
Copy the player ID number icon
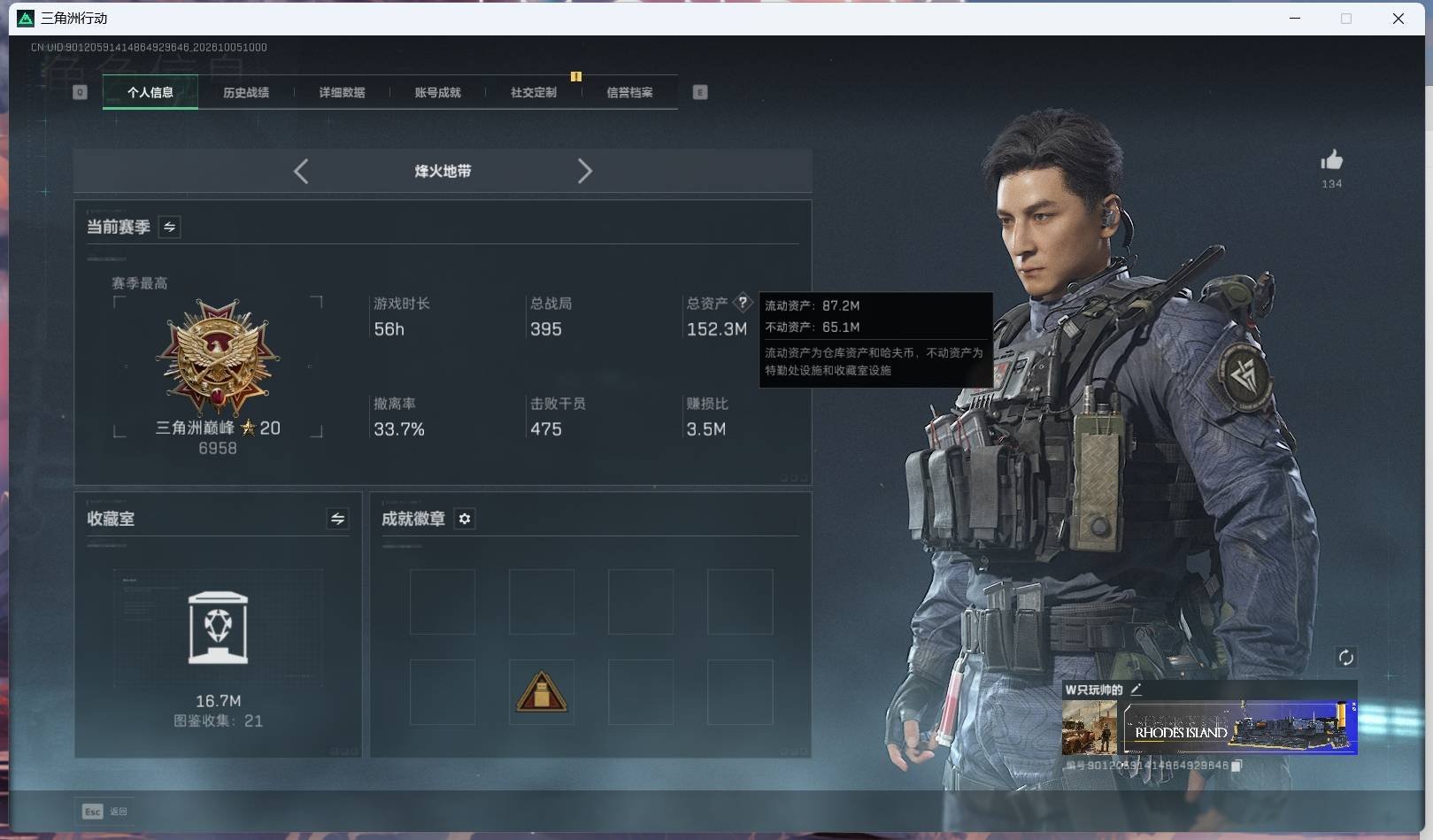1237,766
